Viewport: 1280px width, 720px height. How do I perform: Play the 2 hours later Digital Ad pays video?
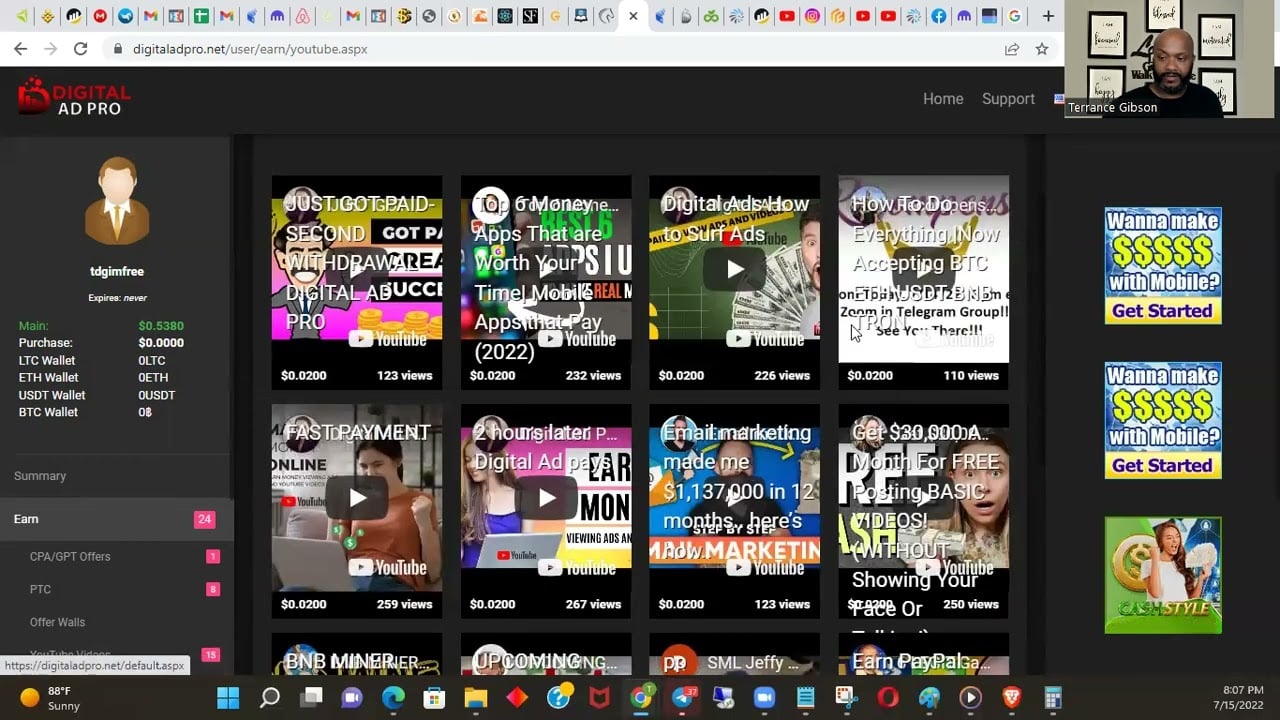546,497
